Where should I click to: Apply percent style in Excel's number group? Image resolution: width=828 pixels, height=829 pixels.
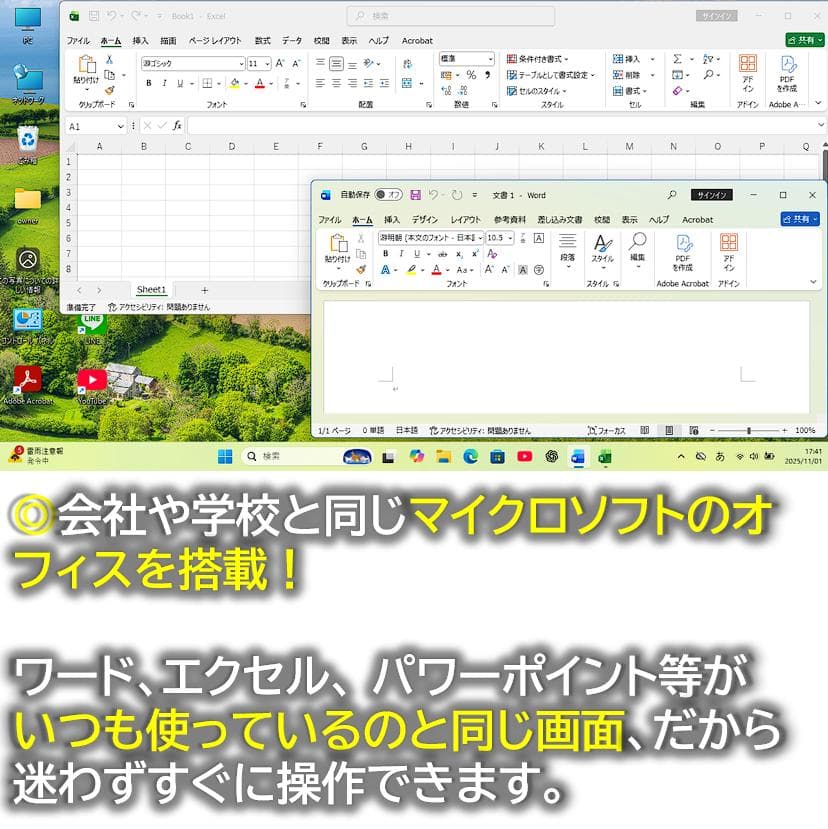471,76
